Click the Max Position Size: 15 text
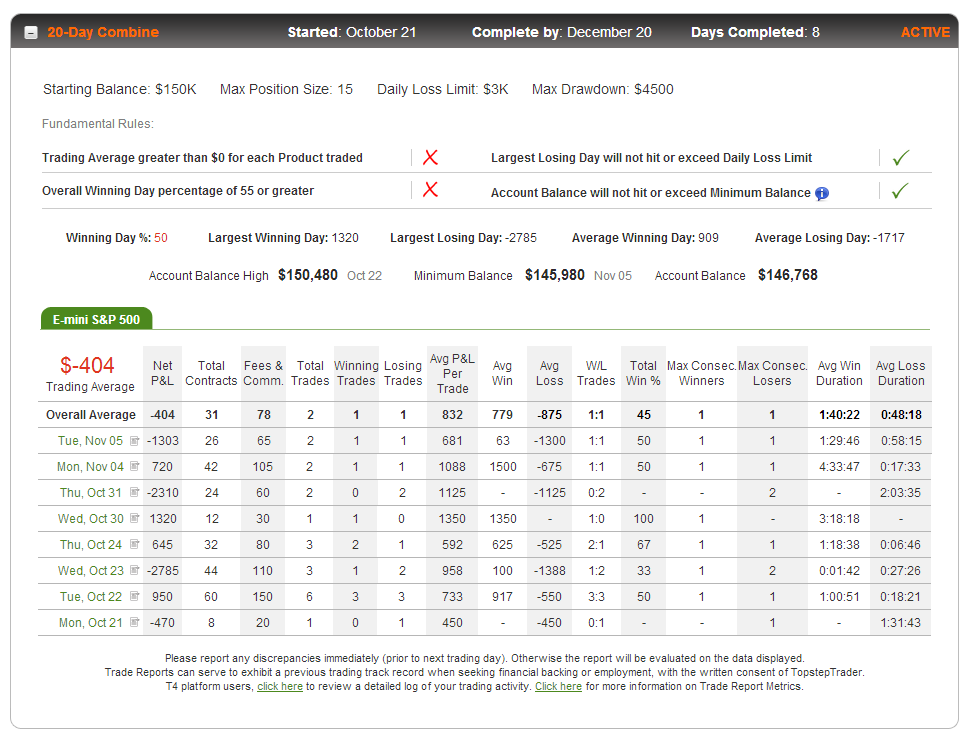Screen dimensions: 970x740 pyautogui.click(x=286, y=89)
